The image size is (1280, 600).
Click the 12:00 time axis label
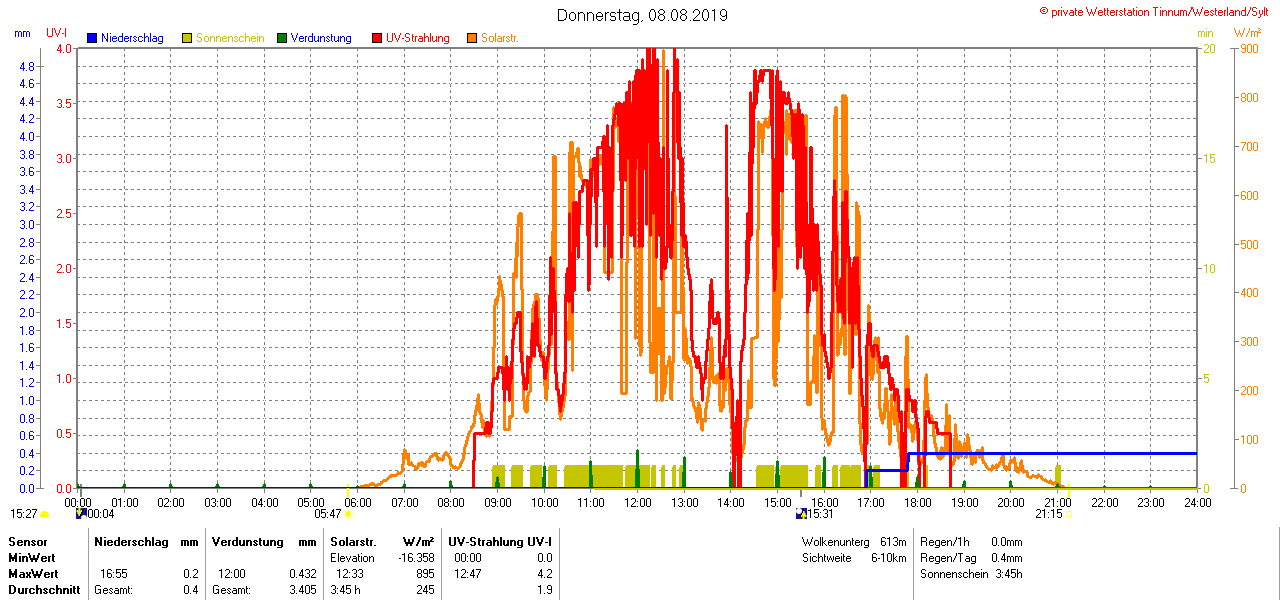637,501
